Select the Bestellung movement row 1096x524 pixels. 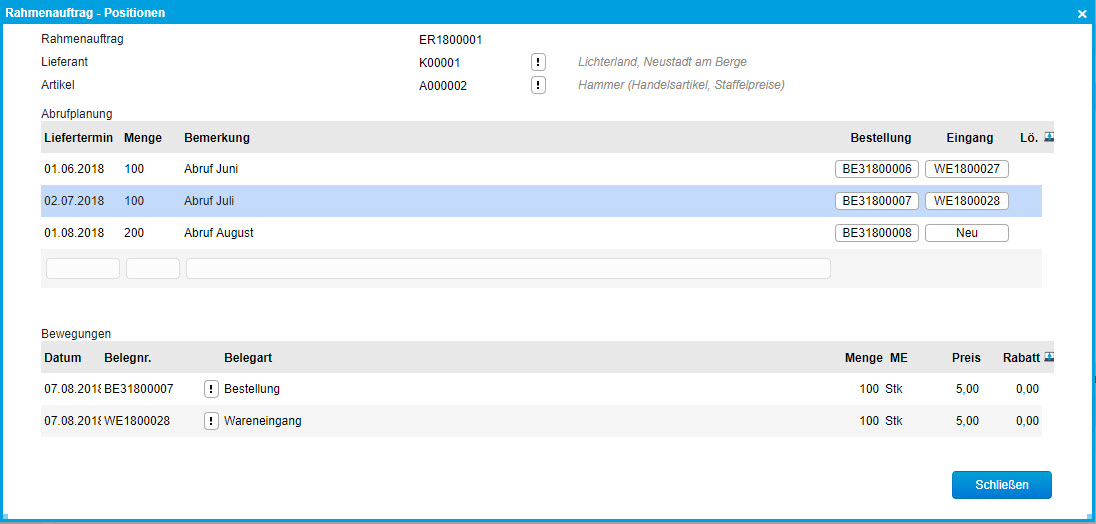pyautogui.click(x=541, y=389)
